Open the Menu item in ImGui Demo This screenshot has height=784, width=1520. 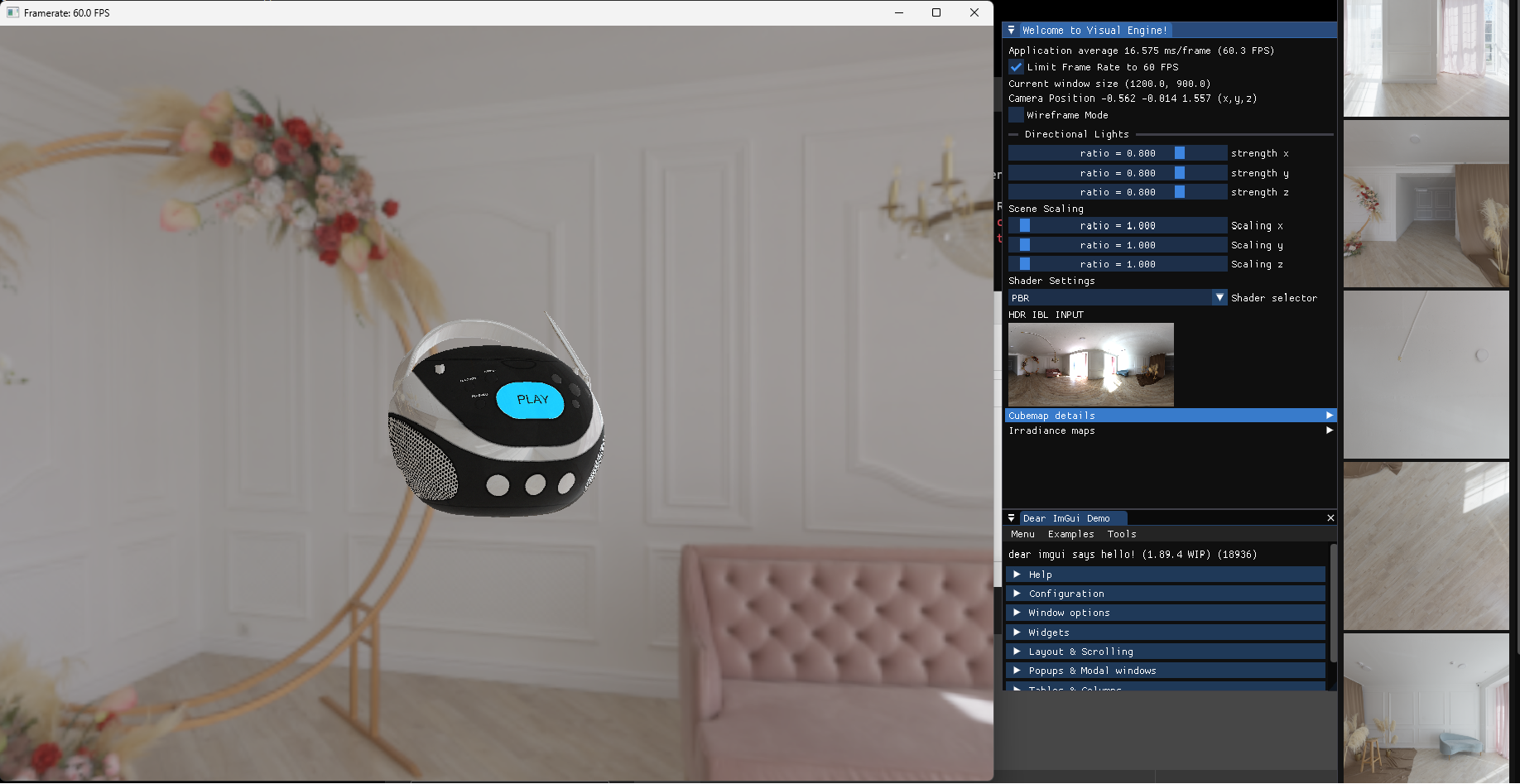[1022, 534]
